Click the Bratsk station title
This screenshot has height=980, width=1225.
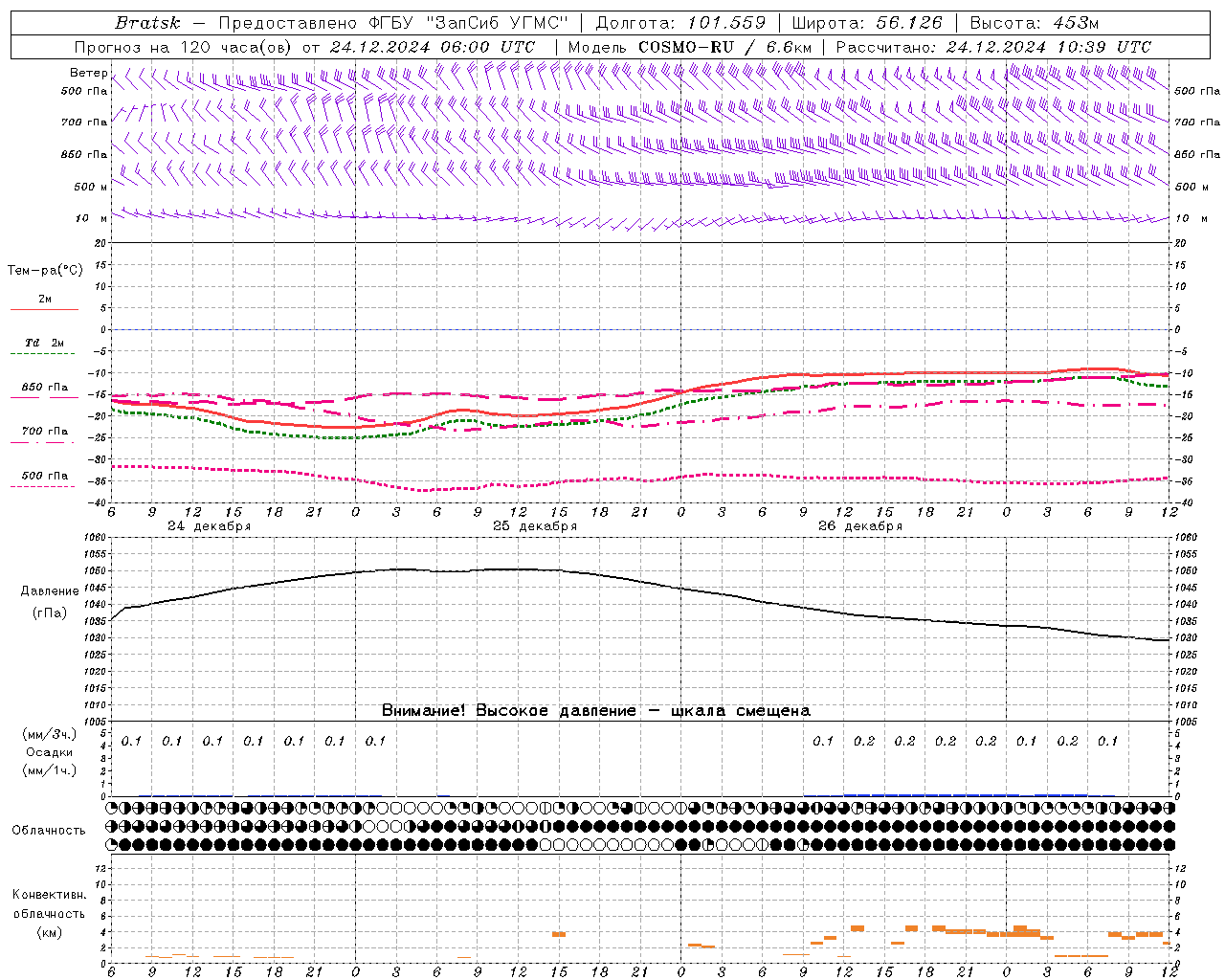(147, 23)
